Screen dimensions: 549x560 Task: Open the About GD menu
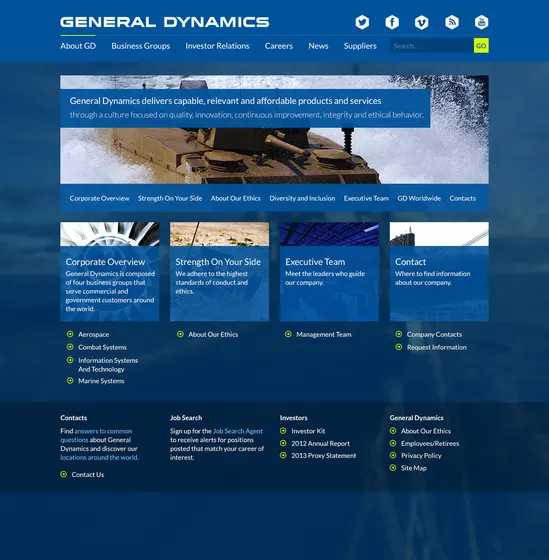[78, 46]
